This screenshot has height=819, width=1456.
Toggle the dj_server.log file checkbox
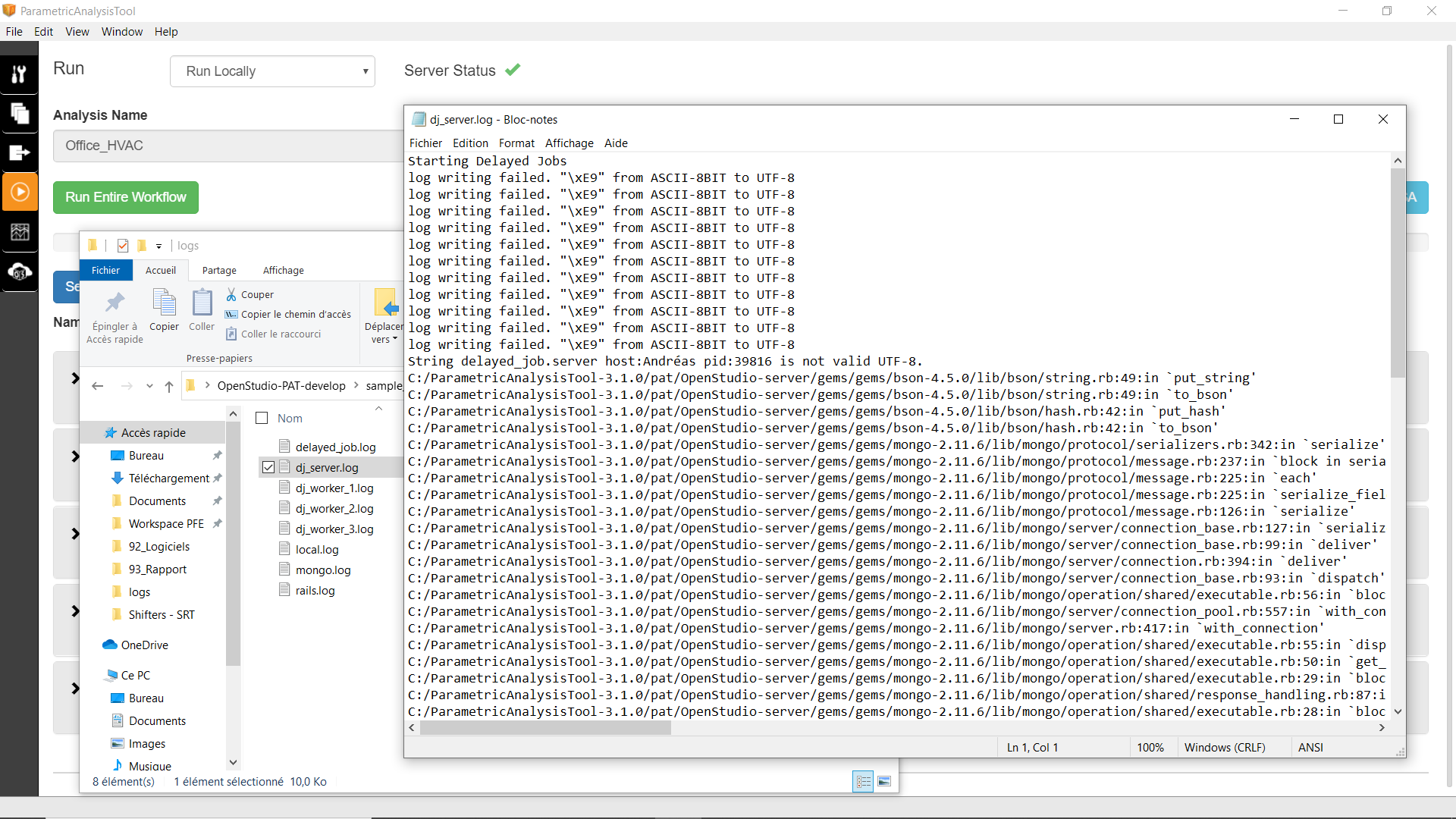(x=269, y=467)
